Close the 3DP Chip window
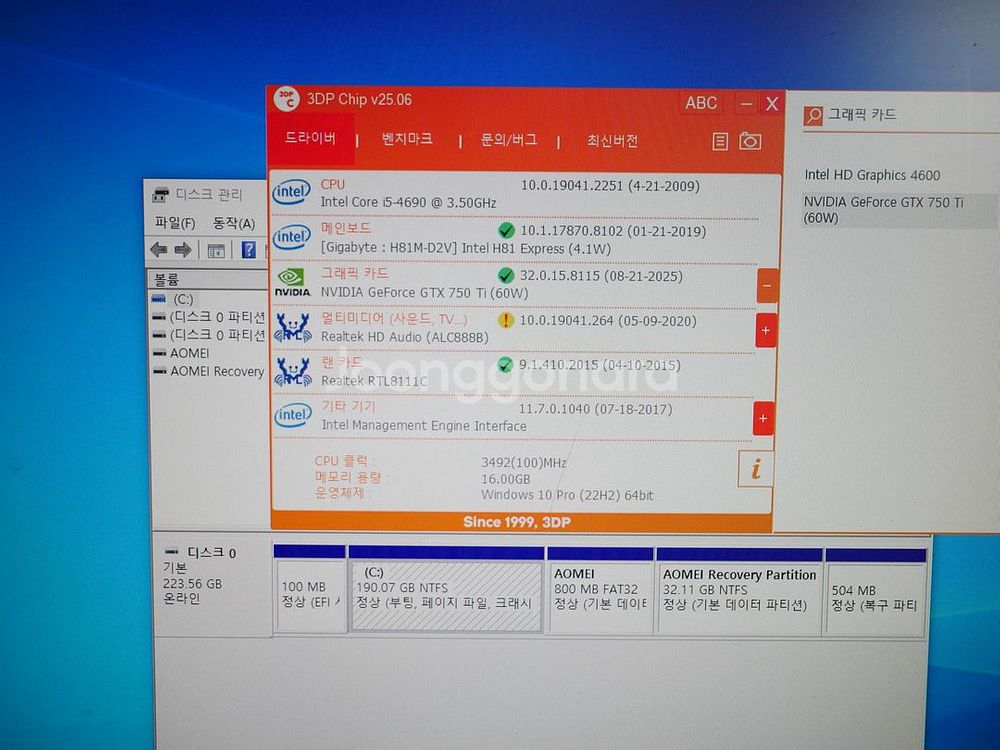Image resolution: width=1000 pixels, height=750 pixels. [x=772, y=104]
